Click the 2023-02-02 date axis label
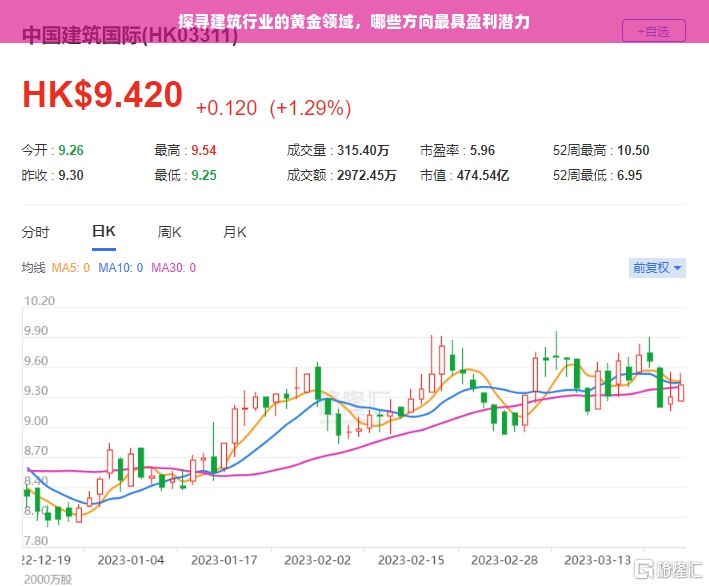The width and height of the screenshot is (709, 586). pos(317,560)
